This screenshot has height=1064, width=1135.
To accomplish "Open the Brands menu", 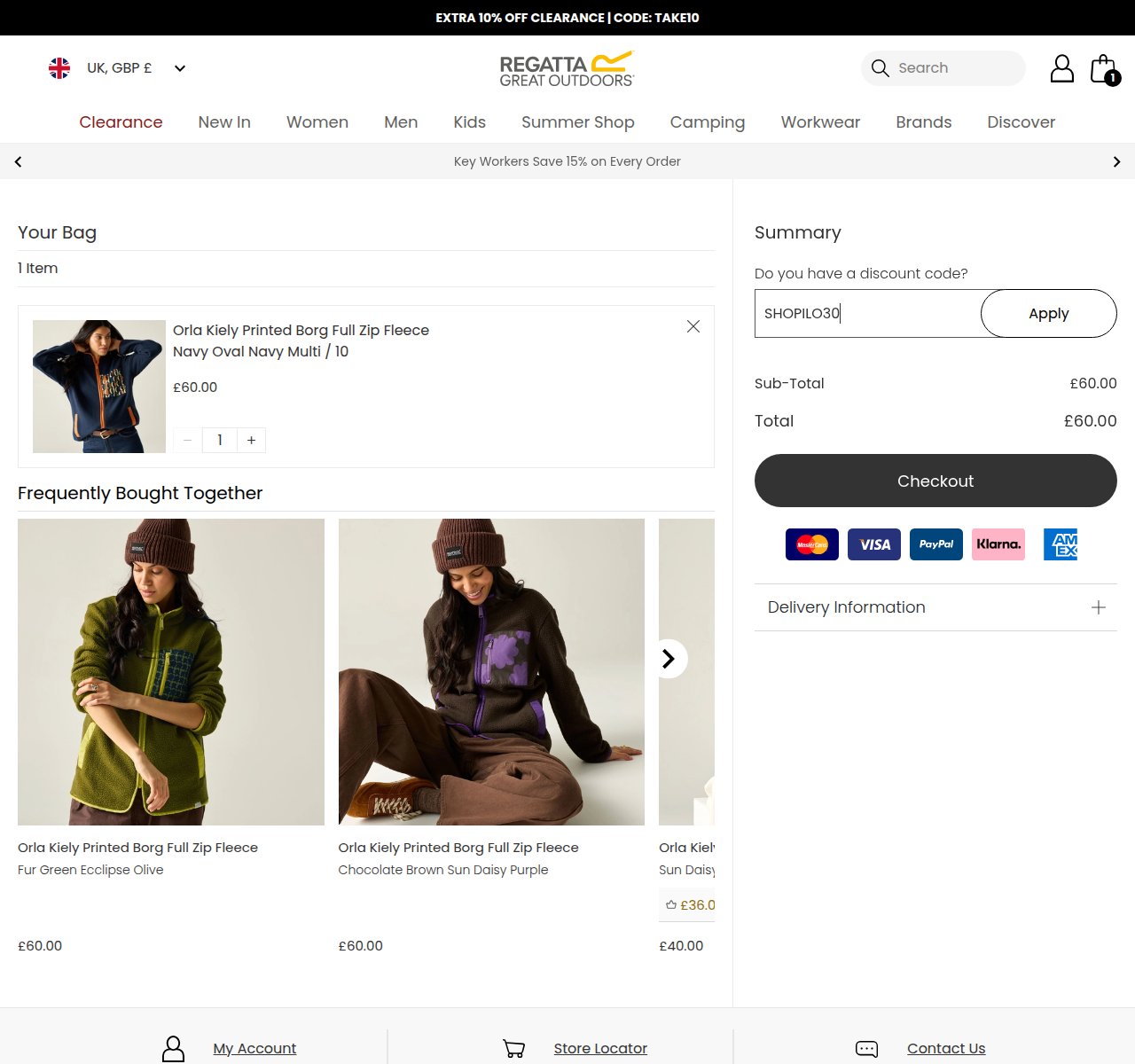I will (924, 122).
